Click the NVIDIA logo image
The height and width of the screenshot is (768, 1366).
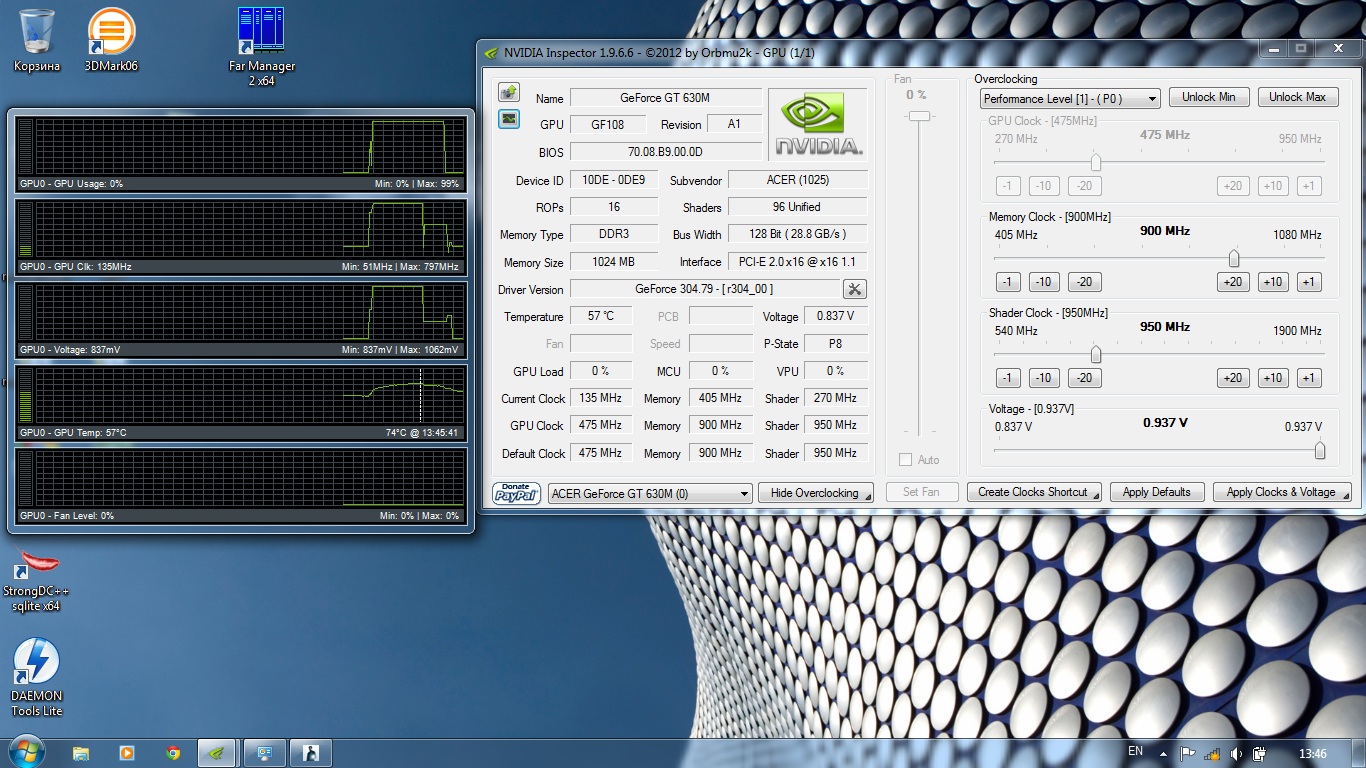click(x=817, y=124)
